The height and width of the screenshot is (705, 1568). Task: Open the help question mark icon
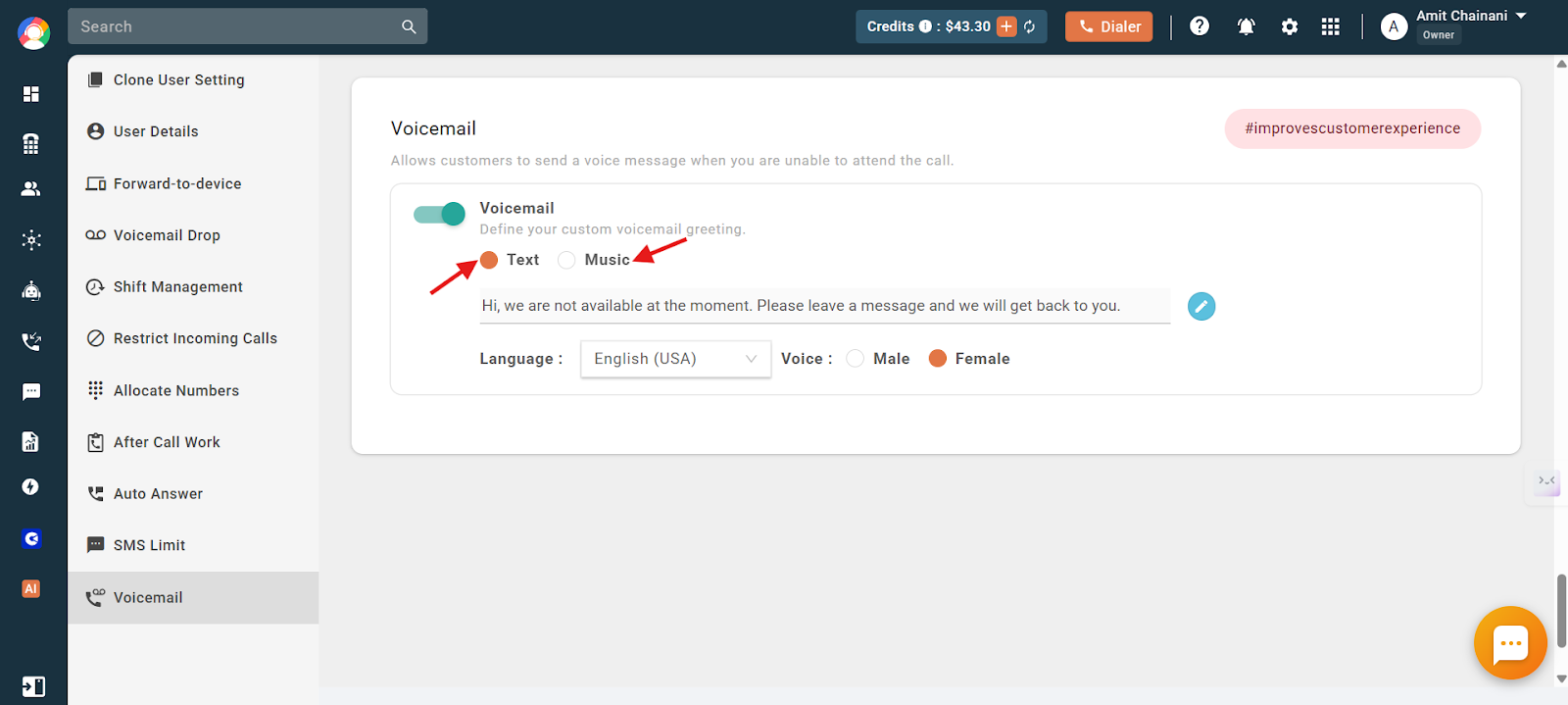1200,26
